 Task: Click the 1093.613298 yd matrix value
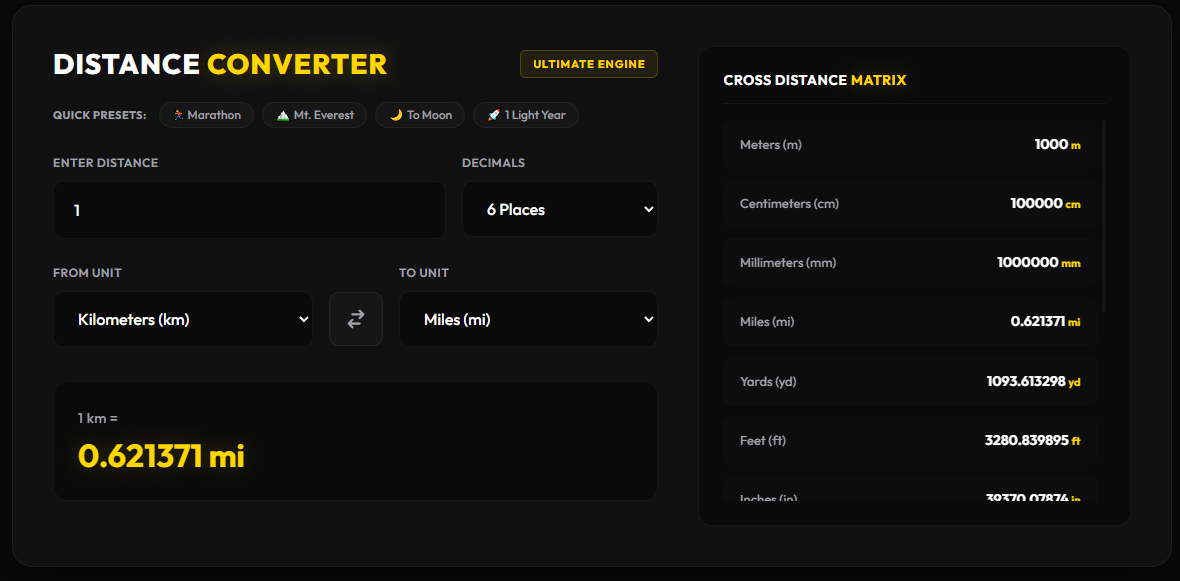(1033, 381)
